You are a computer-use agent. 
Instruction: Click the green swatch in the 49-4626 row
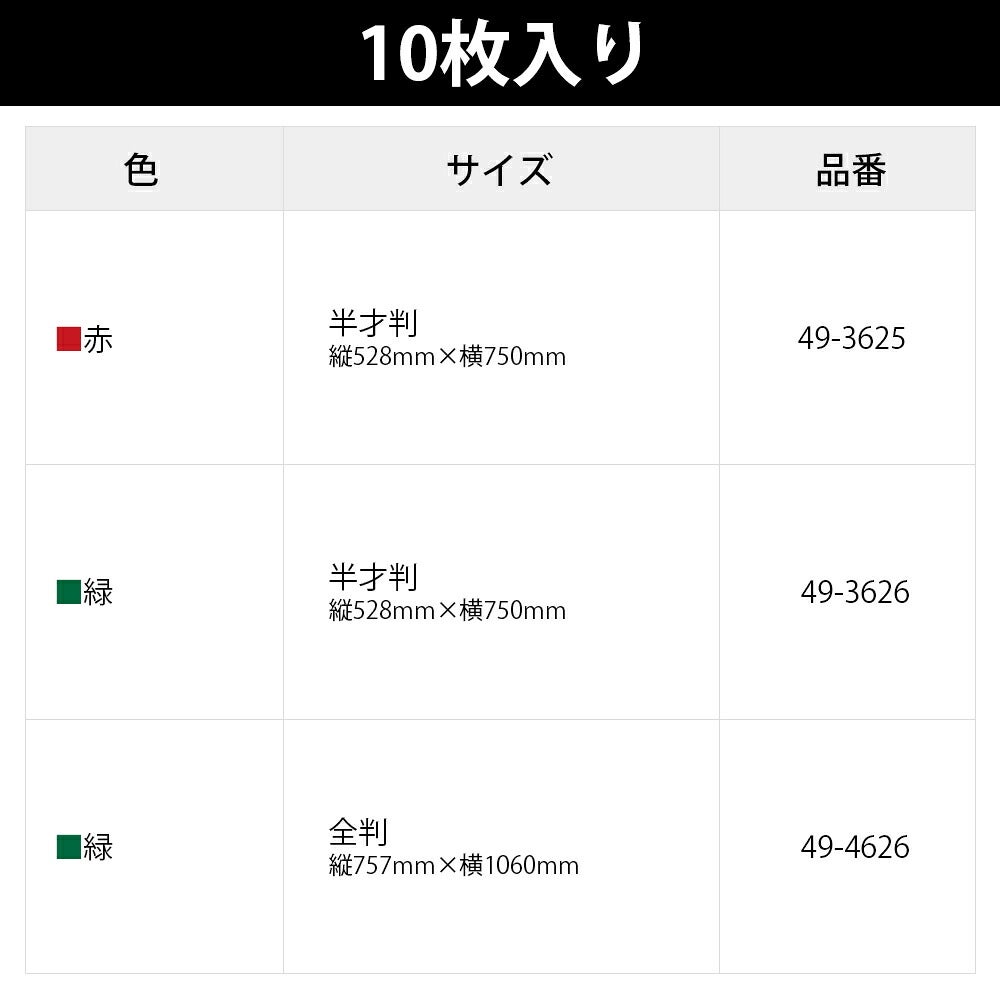[69, 847]
